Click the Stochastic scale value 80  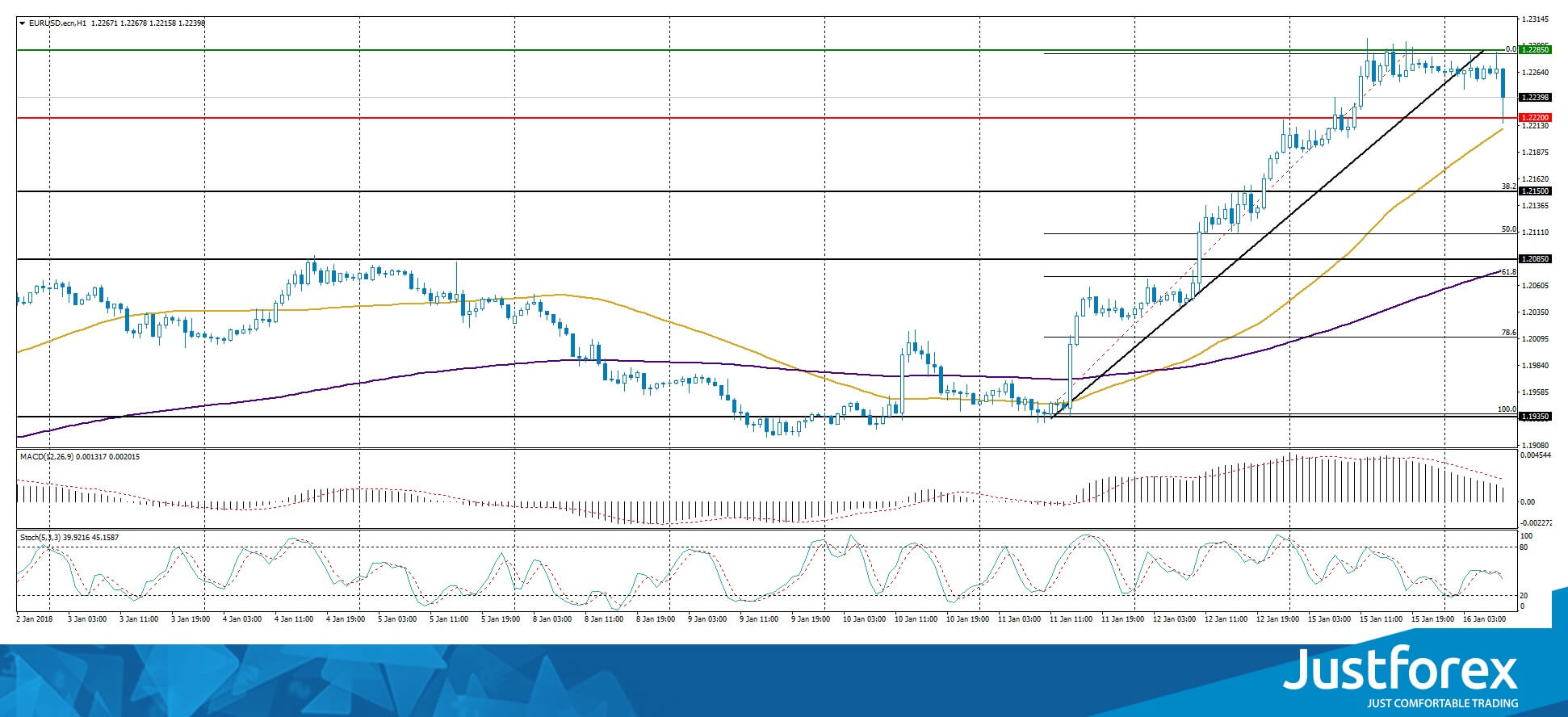tap(1524, 547)
